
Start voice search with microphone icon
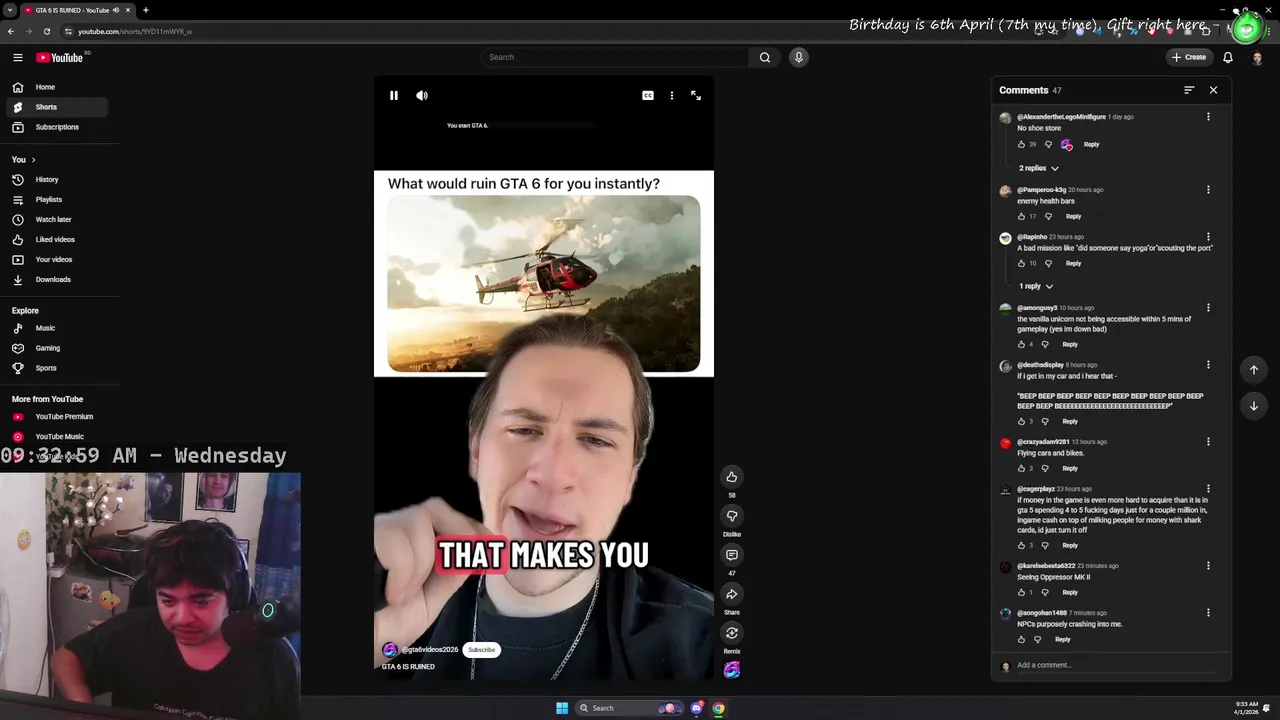click(798, 57)
